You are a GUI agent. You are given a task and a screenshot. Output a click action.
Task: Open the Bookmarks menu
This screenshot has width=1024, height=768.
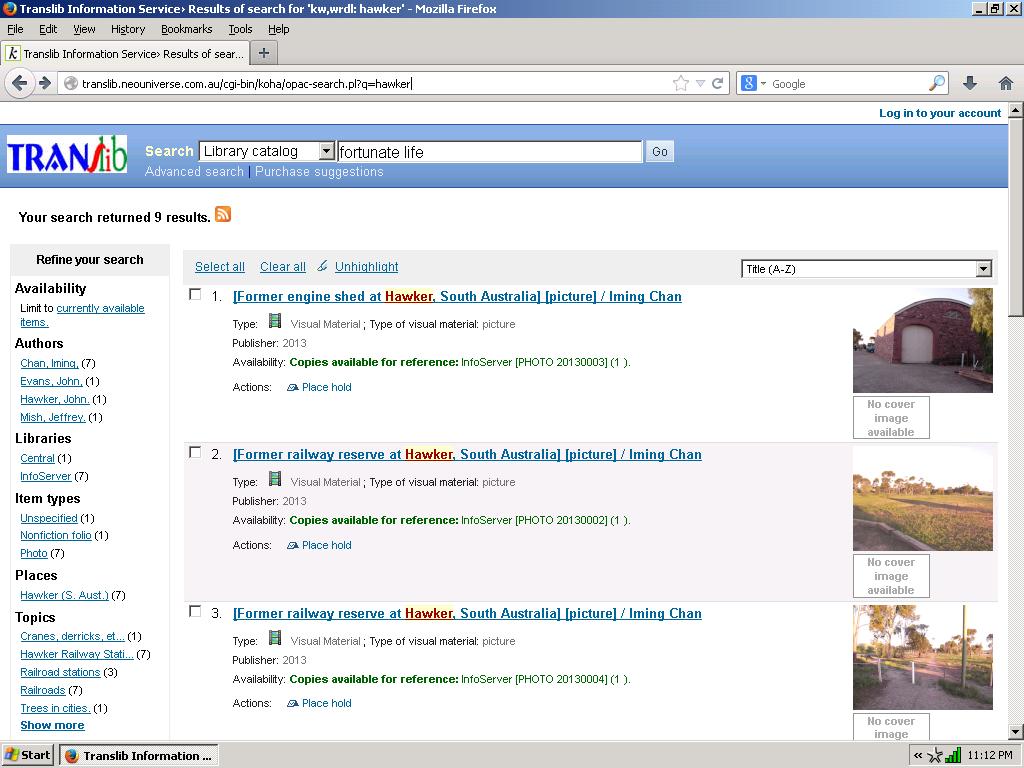(x=186, y=29)
